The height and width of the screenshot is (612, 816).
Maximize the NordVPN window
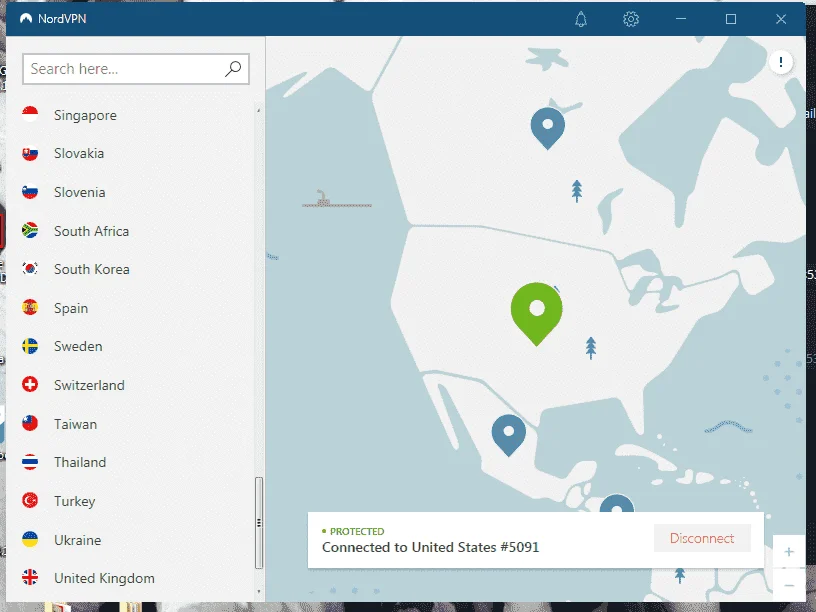tap(731, 19)
